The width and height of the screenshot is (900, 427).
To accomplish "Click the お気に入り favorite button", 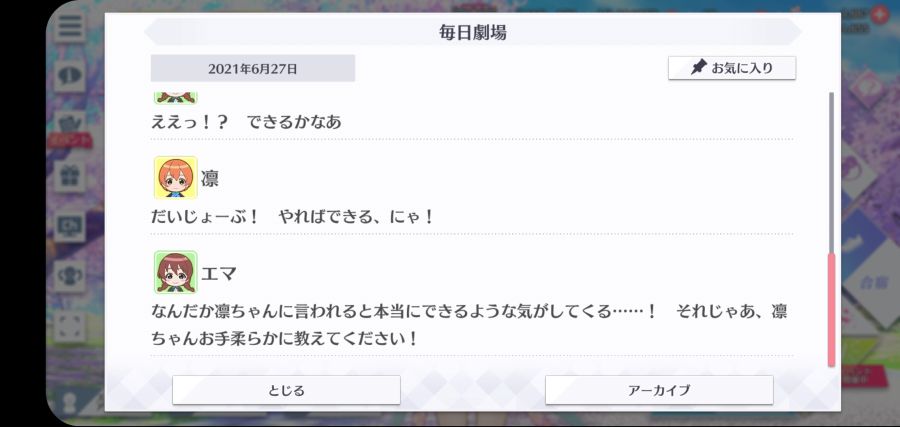I will pos(732,68).
